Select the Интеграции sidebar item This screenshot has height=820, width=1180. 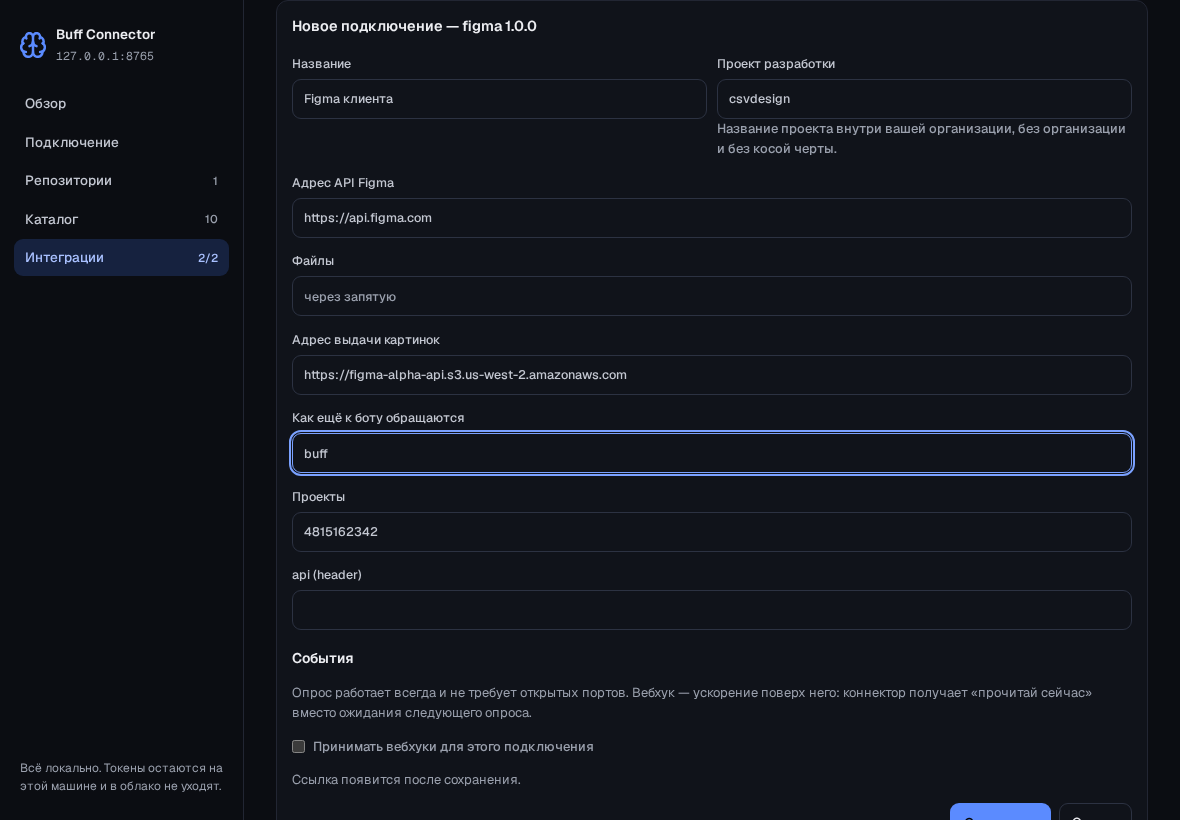coord(121,257)
